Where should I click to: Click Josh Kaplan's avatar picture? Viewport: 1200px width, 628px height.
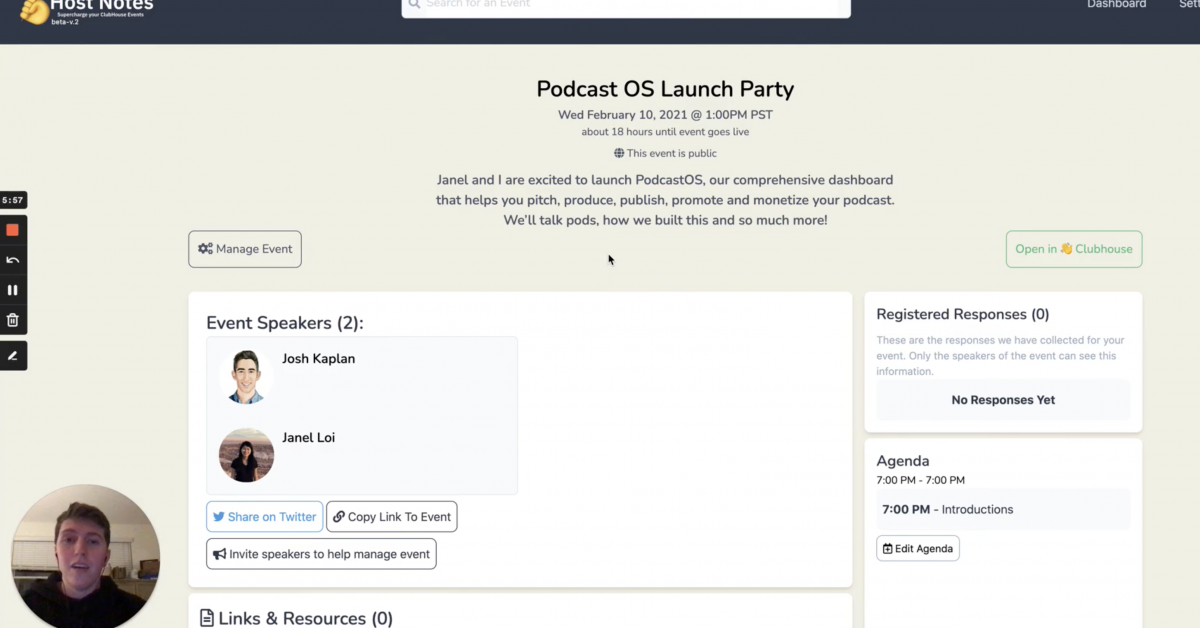[246, 377]
